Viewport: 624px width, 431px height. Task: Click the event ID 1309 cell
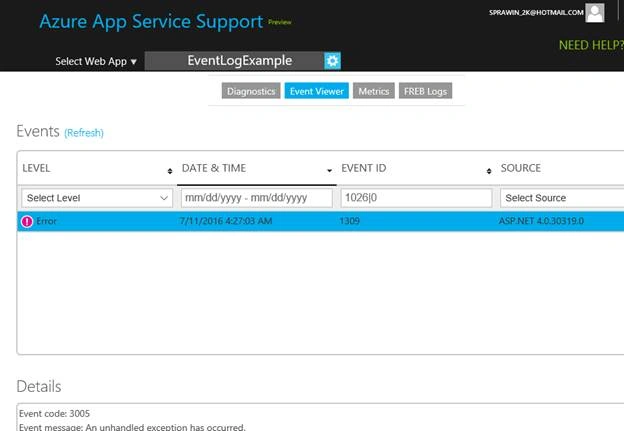[350, 221]
